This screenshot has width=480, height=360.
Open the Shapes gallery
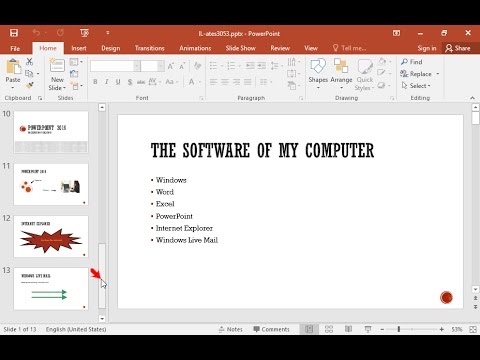point(318,73)
